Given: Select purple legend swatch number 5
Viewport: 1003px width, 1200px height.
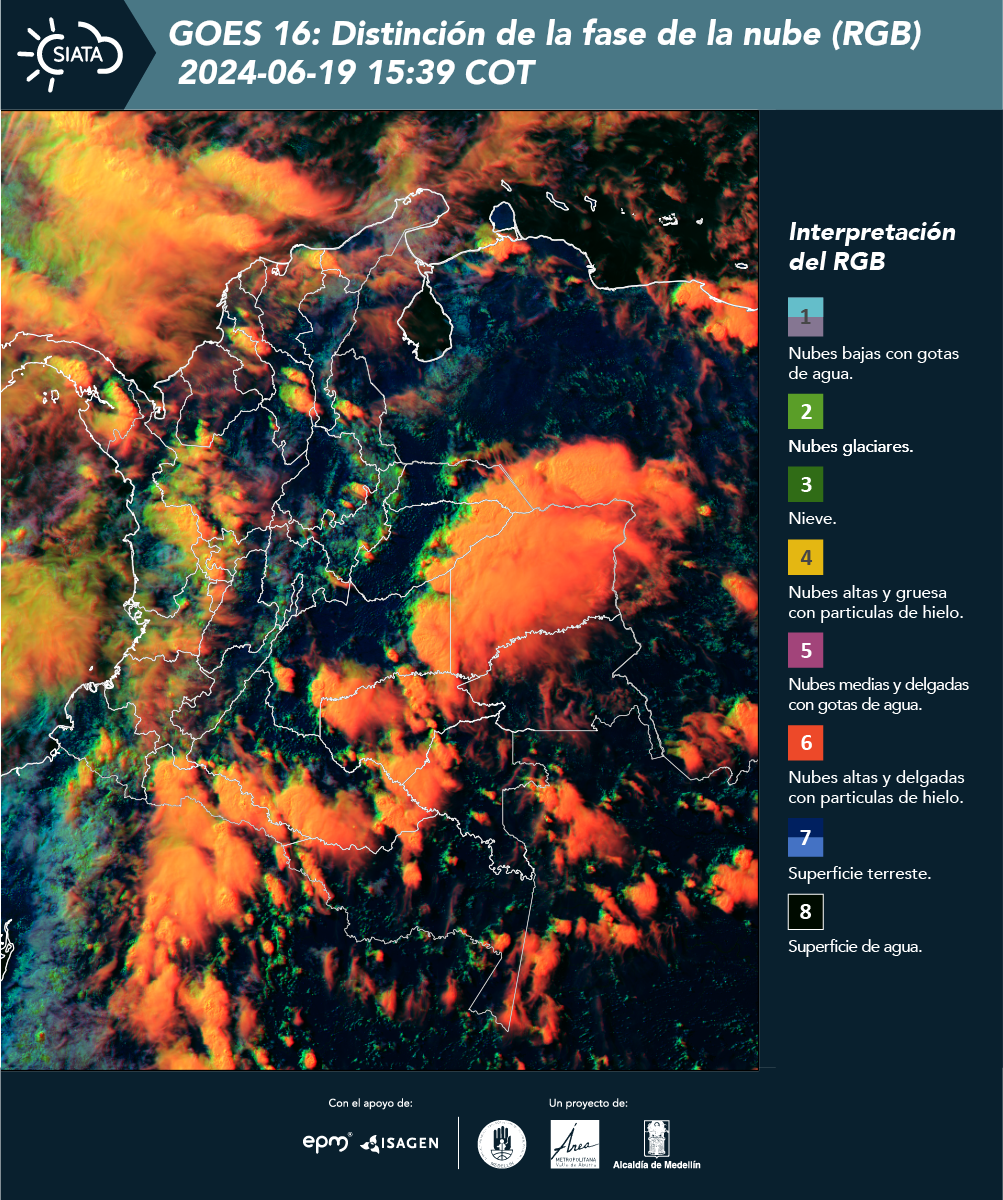Looking at the screenshot, I should 806,650.
